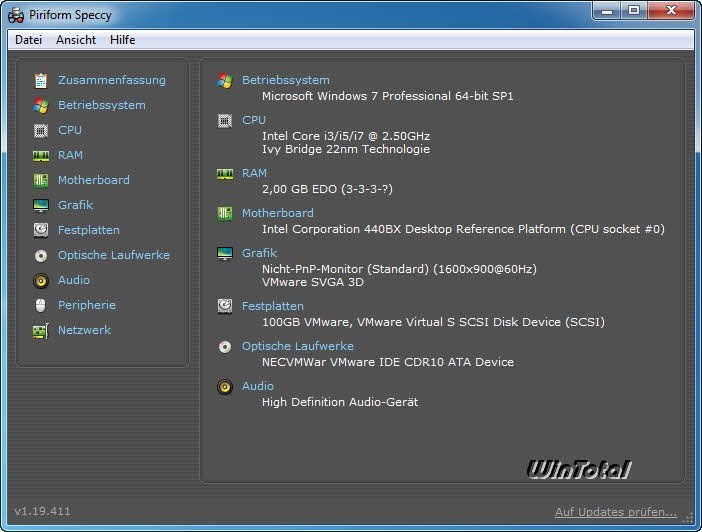Select Festplatten in the sidebar
This screenshot has height=532, width=702.
[x=89, y=230]
